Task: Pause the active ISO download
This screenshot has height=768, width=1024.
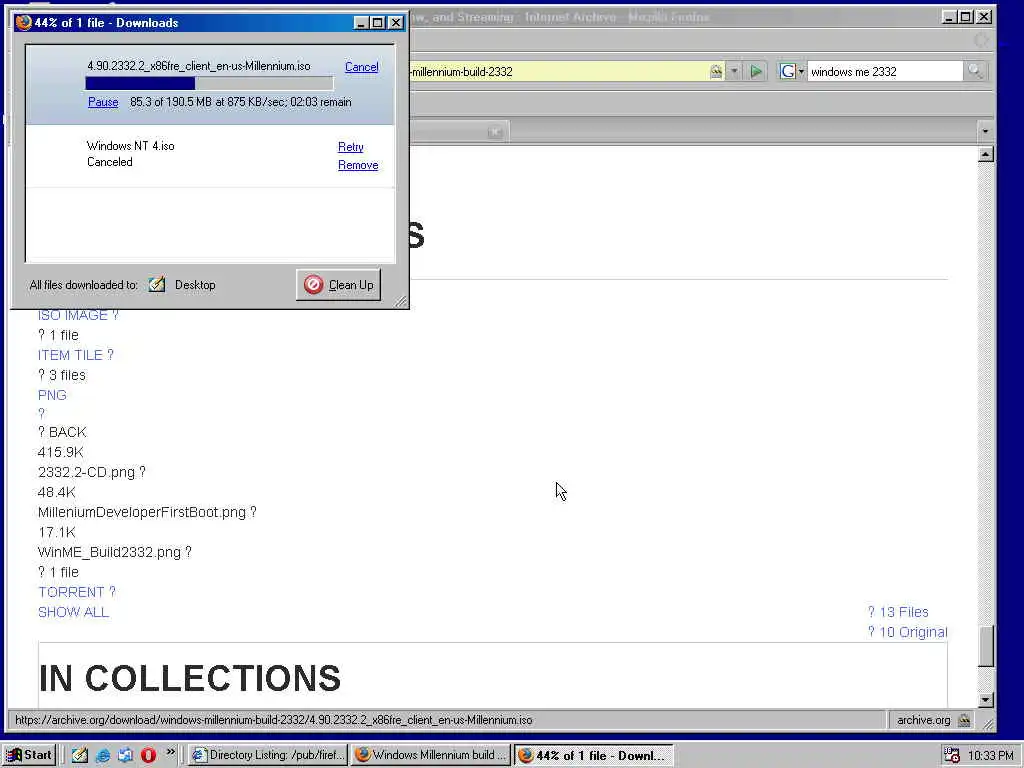Action: (x=103, y=102)
